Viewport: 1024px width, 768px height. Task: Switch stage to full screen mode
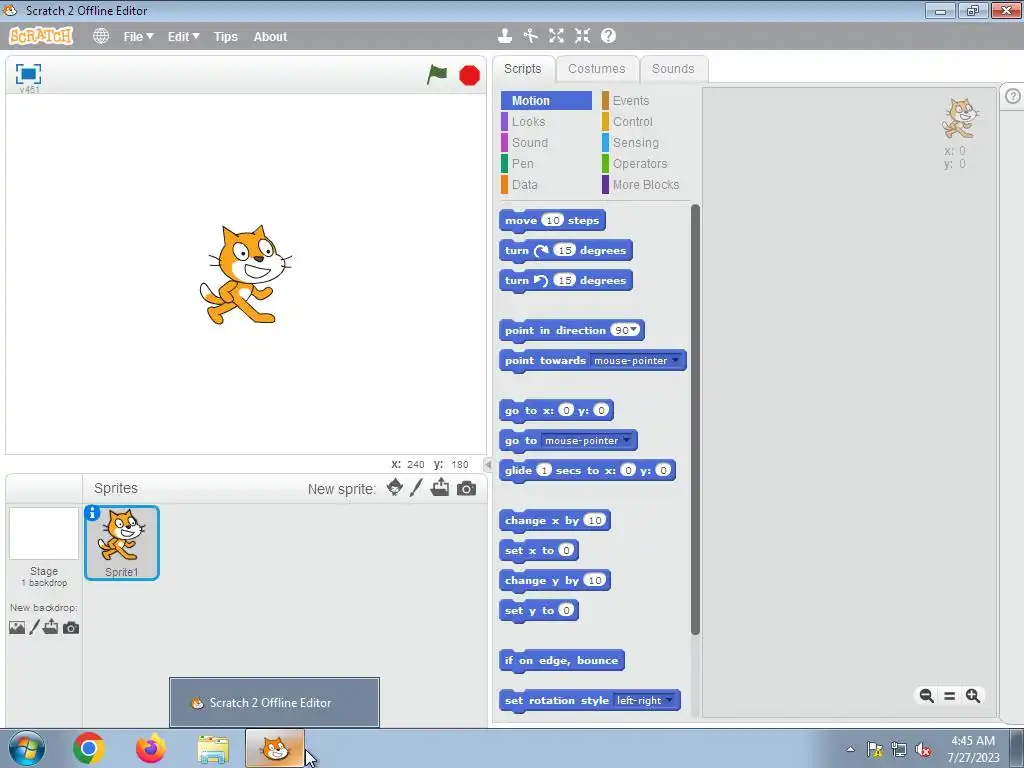click(x=28, y=74)
